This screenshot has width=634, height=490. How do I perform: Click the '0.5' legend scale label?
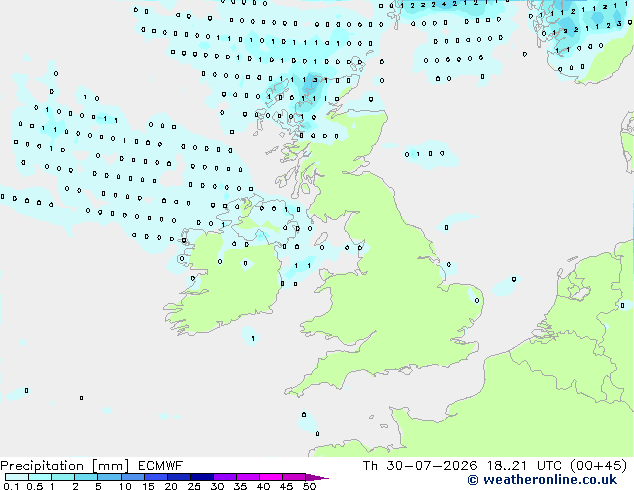34,486
